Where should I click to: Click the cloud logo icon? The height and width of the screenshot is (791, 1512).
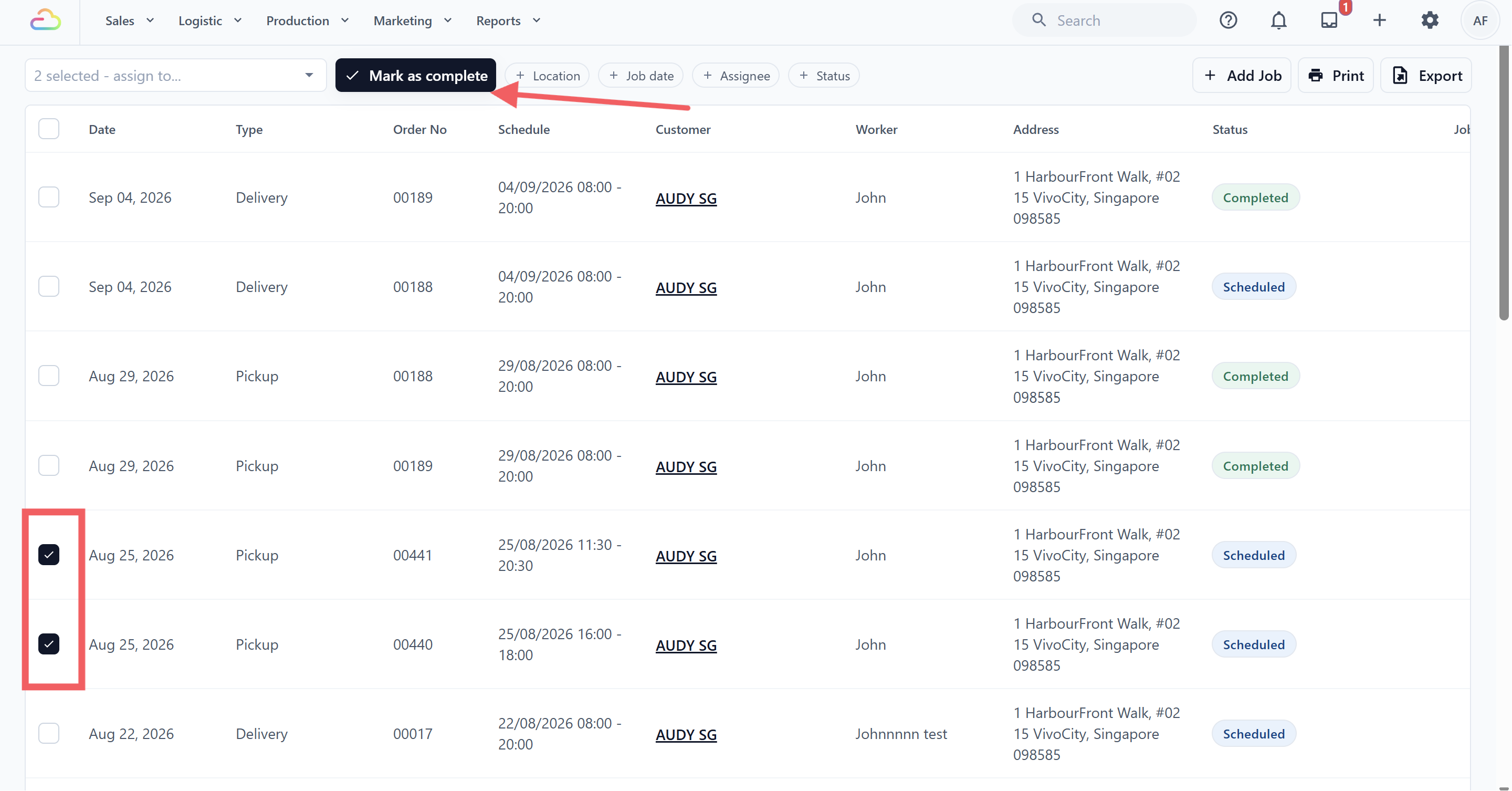pyautogui.click(x=45, y=20)
